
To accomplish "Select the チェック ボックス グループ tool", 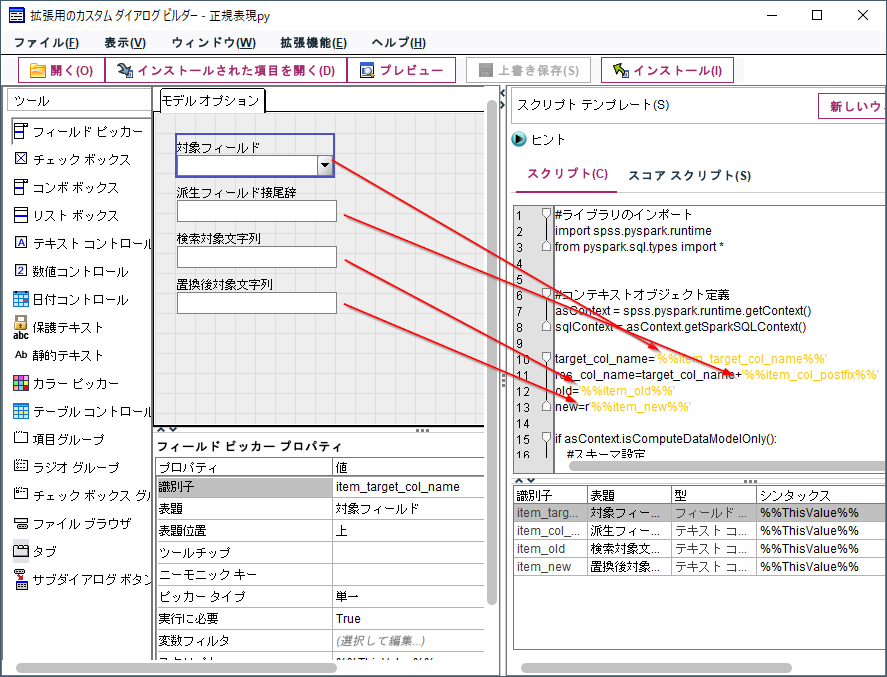I will click(x=83, y=495).
